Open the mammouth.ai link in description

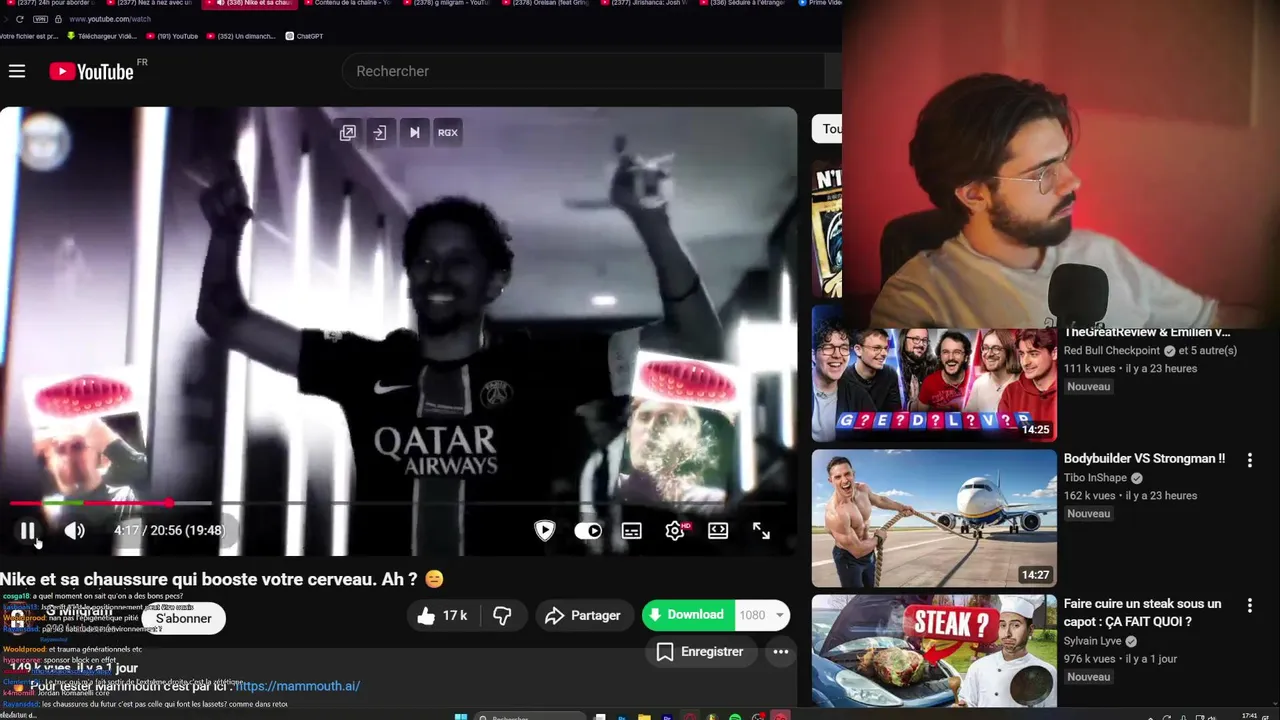297,686
